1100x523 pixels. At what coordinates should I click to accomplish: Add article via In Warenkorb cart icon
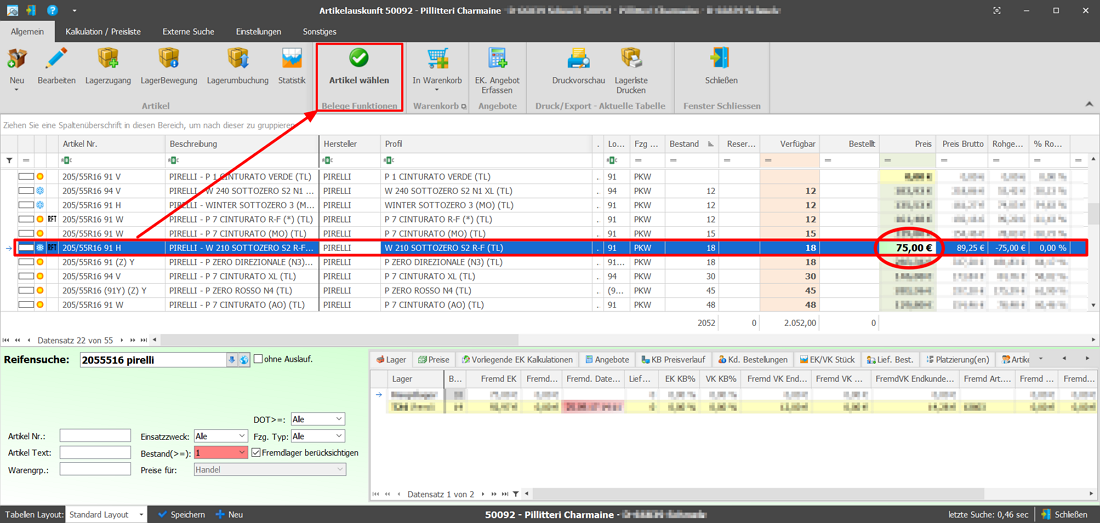[437, 59]
